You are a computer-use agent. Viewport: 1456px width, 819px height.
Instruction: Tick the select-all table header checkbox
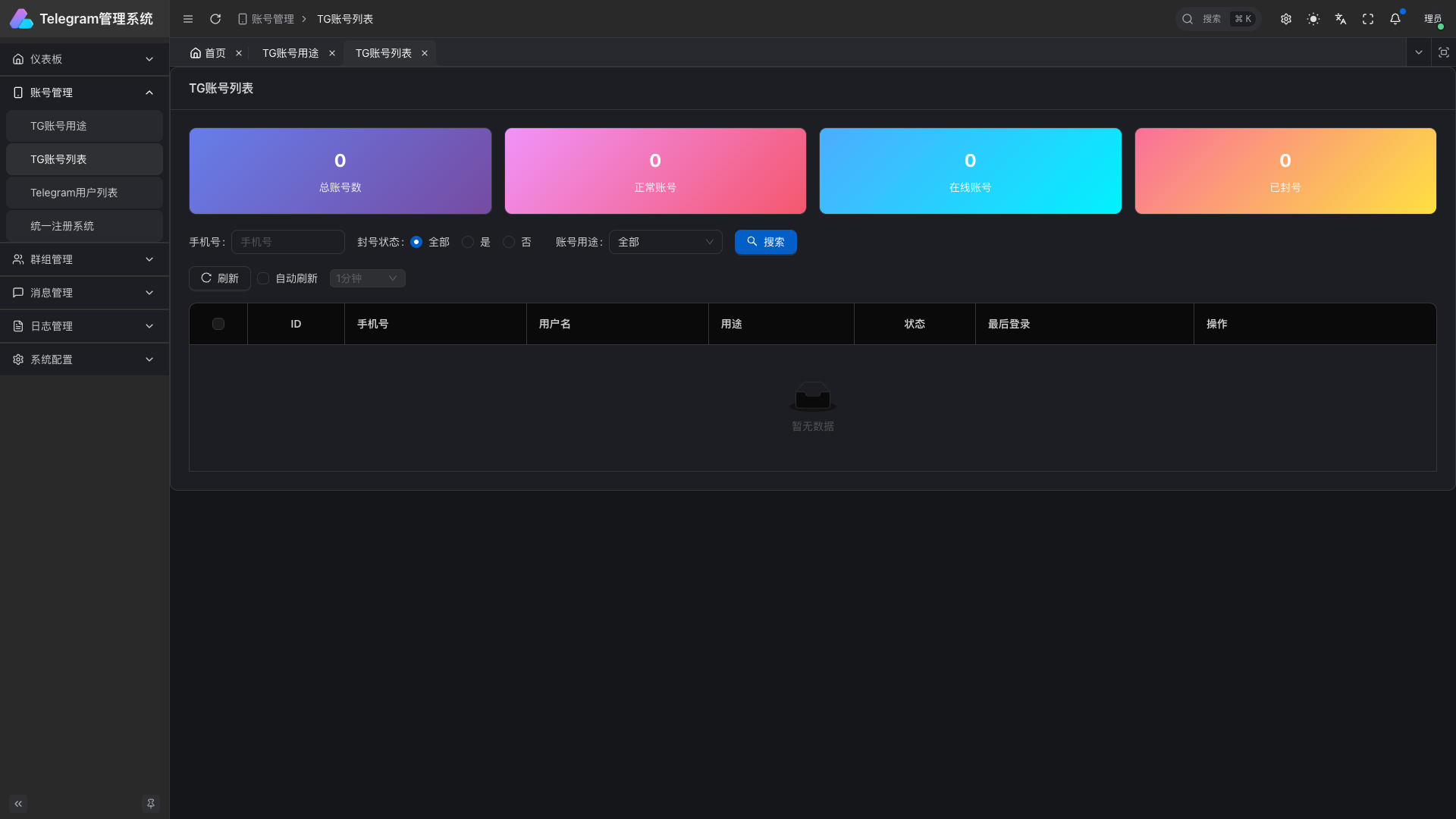click(218, 324)
